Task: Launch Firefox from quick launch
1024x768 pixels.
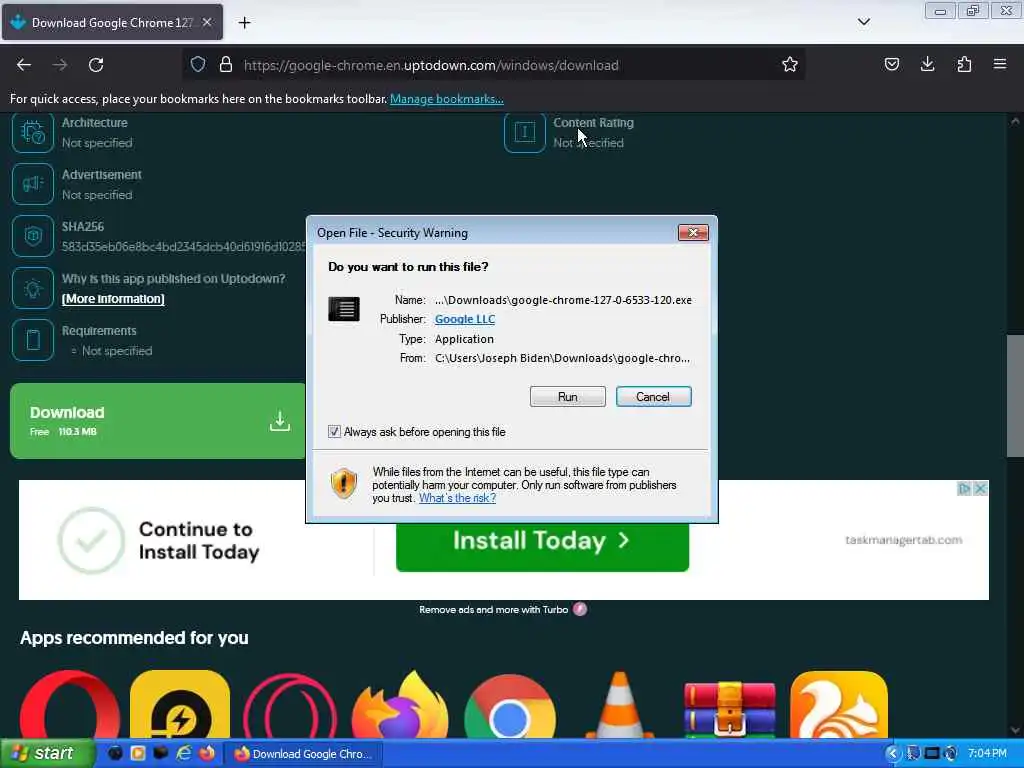Action: point(207,753)
